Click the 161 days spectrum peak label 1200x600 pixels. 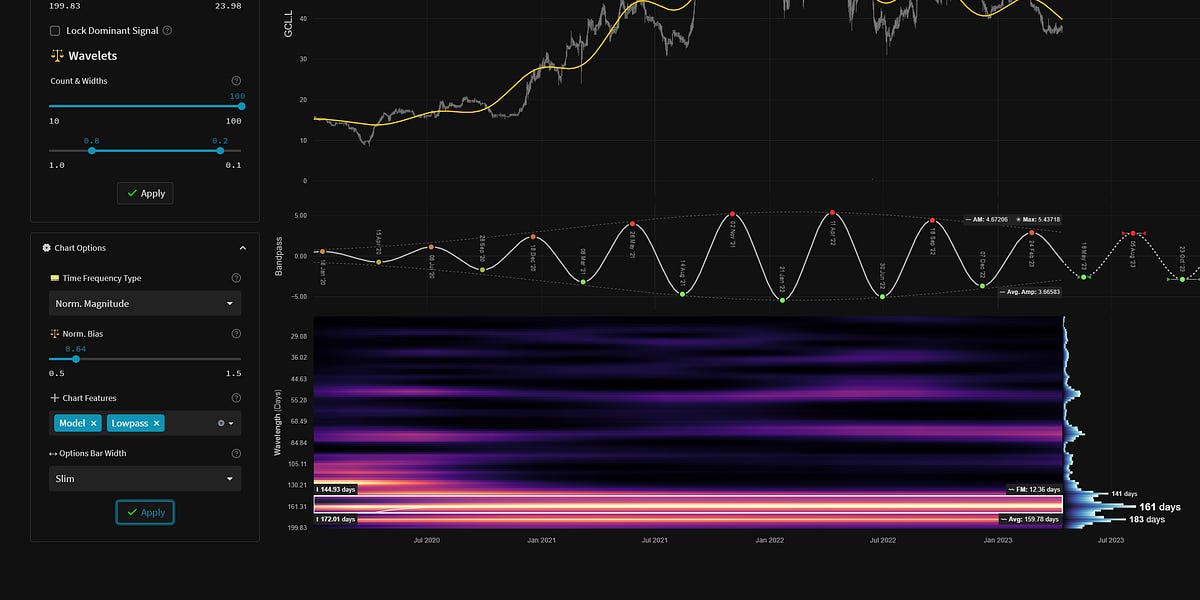[x=1160, y=507]
